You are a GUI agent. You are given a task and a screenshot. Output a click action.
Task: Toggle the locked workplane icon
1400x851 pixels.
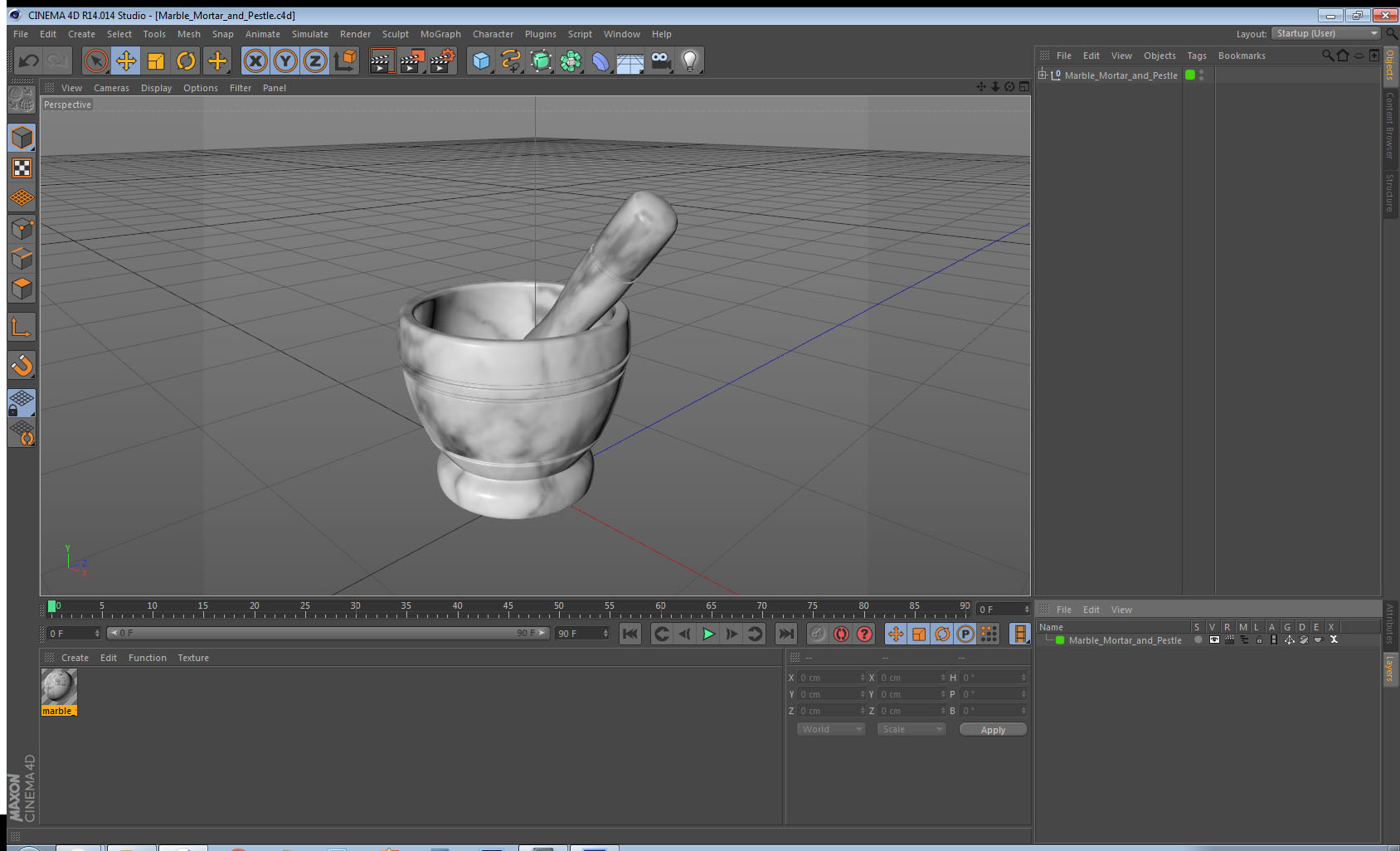click(x=22, y=403)
